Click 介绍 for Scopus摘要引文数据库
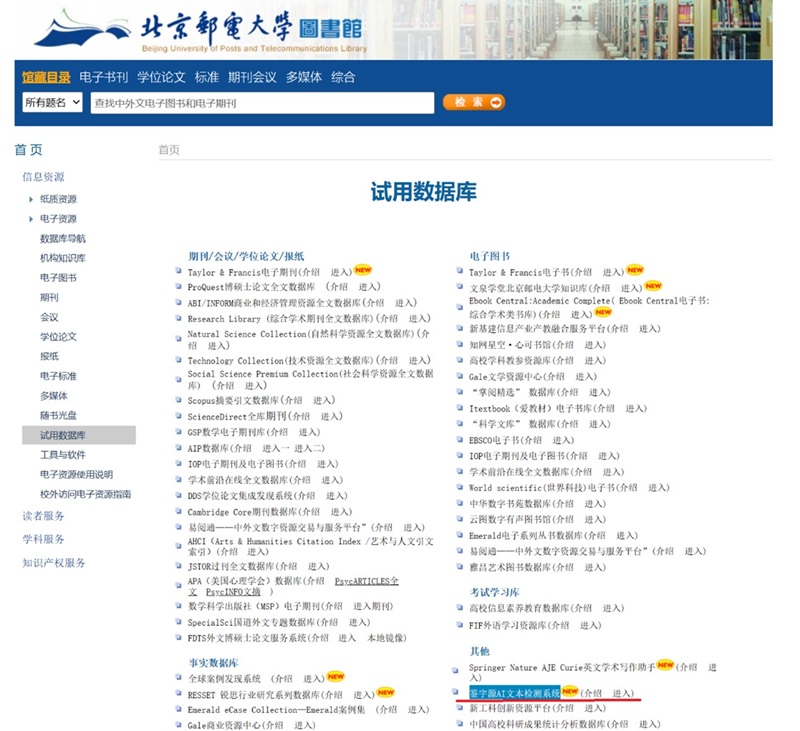This screenshot has height=731, width=800. click(x=293, y=400)
